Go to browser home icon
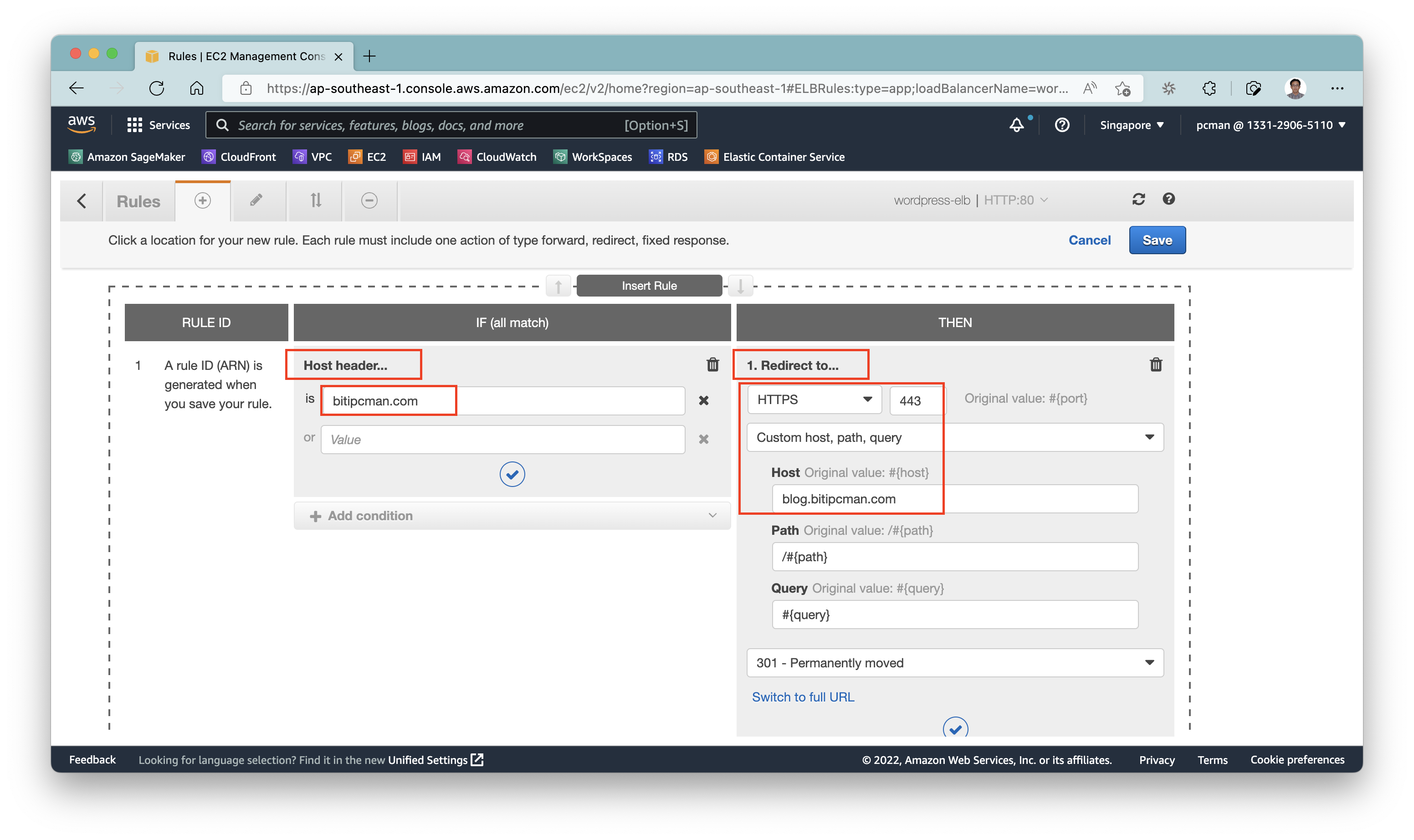The image size is (1414, 840). click(x=196, y=88)
